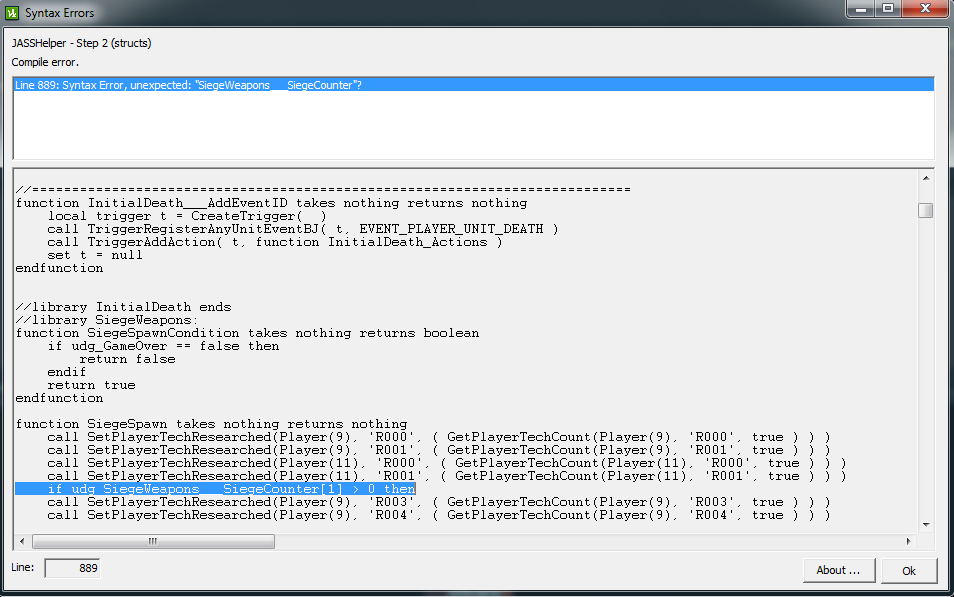Click the vertical scrollbar down arrow of code pane

coord(925,525)
